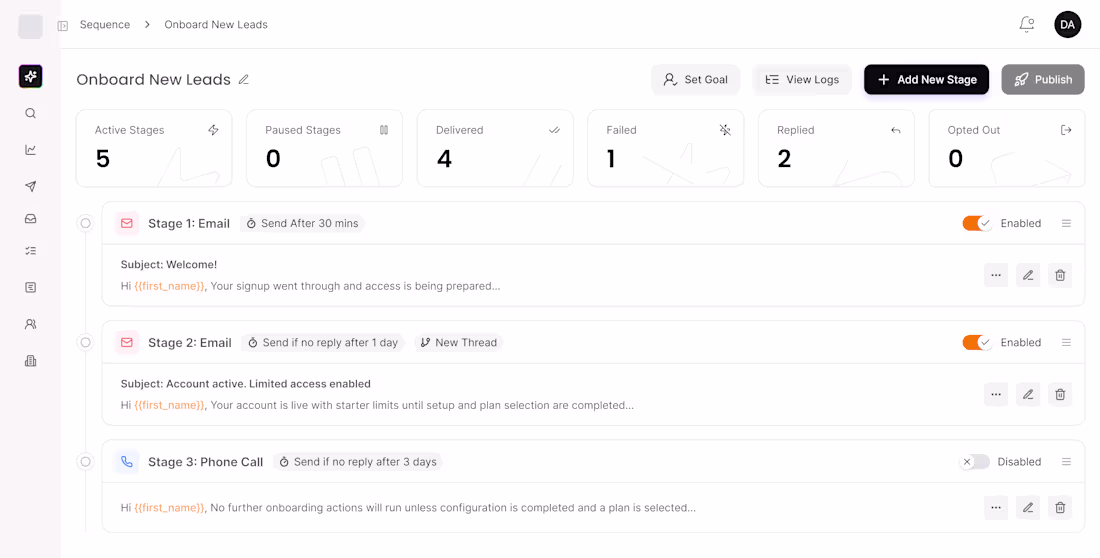Viewport: 1100px width, 558px height.
Task: Open the inbox icon in the sidebar
Action: [x=31, y=219]
